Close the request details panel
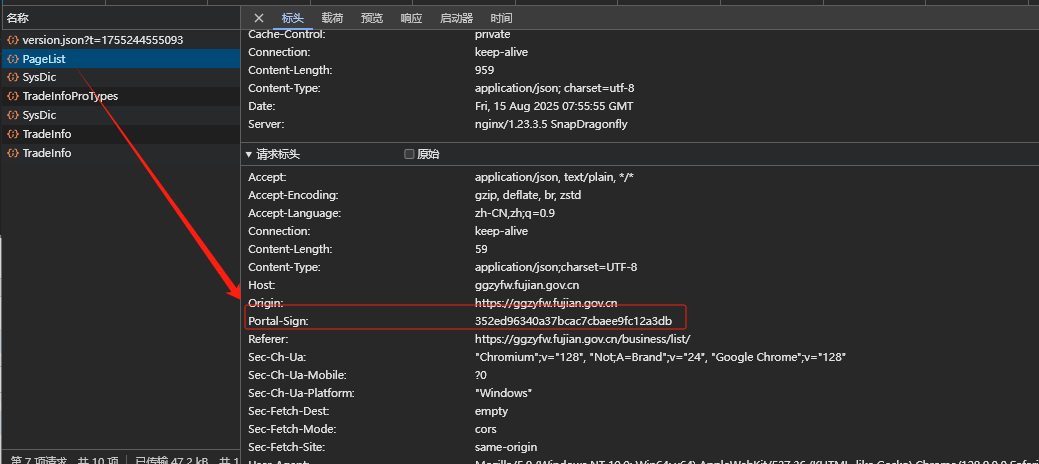This screenshot has width=1039, height=464. [259, 18]
